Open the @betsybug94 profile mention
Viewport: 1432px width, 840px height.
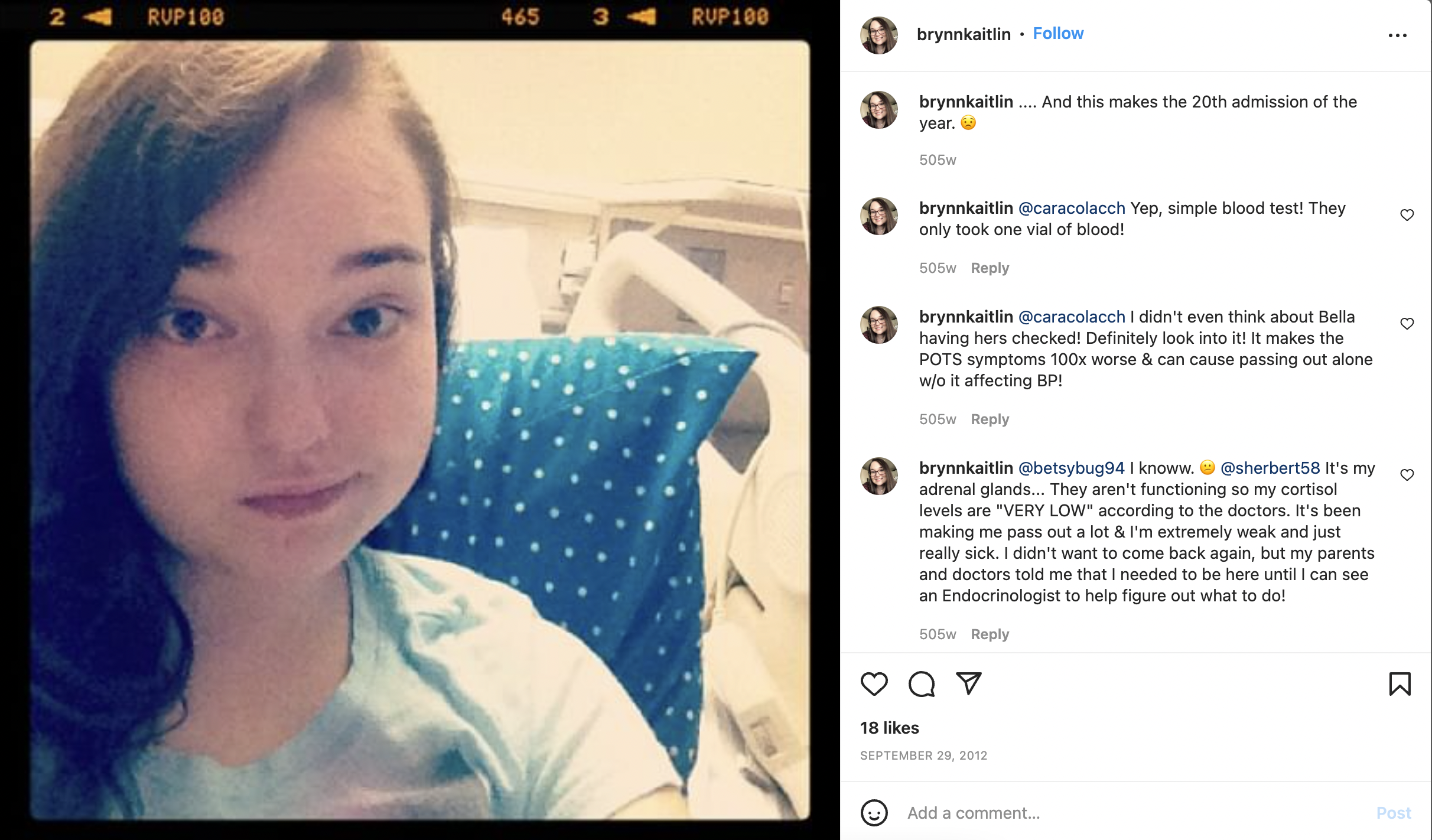(1072, 468)
